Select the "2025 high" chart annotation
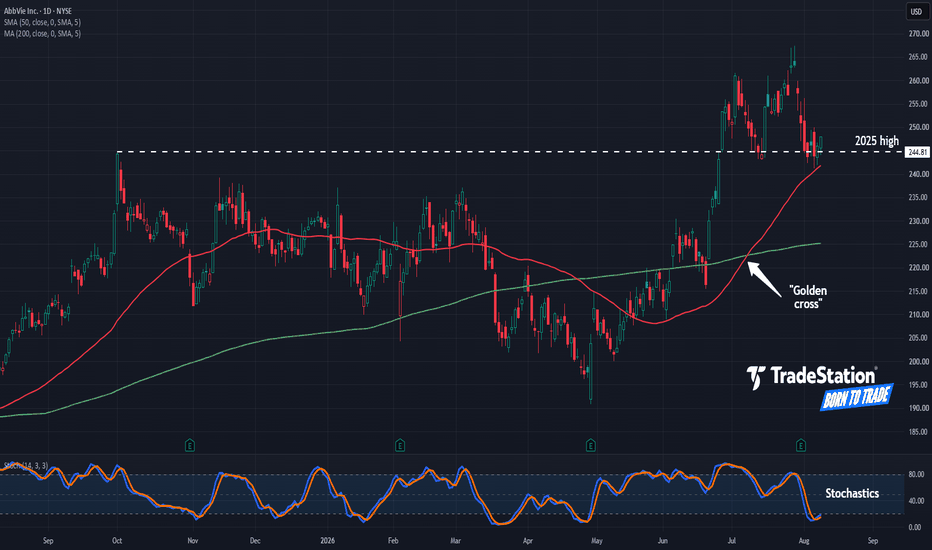Viewport: 932px width, 550px height. (877, 141)
